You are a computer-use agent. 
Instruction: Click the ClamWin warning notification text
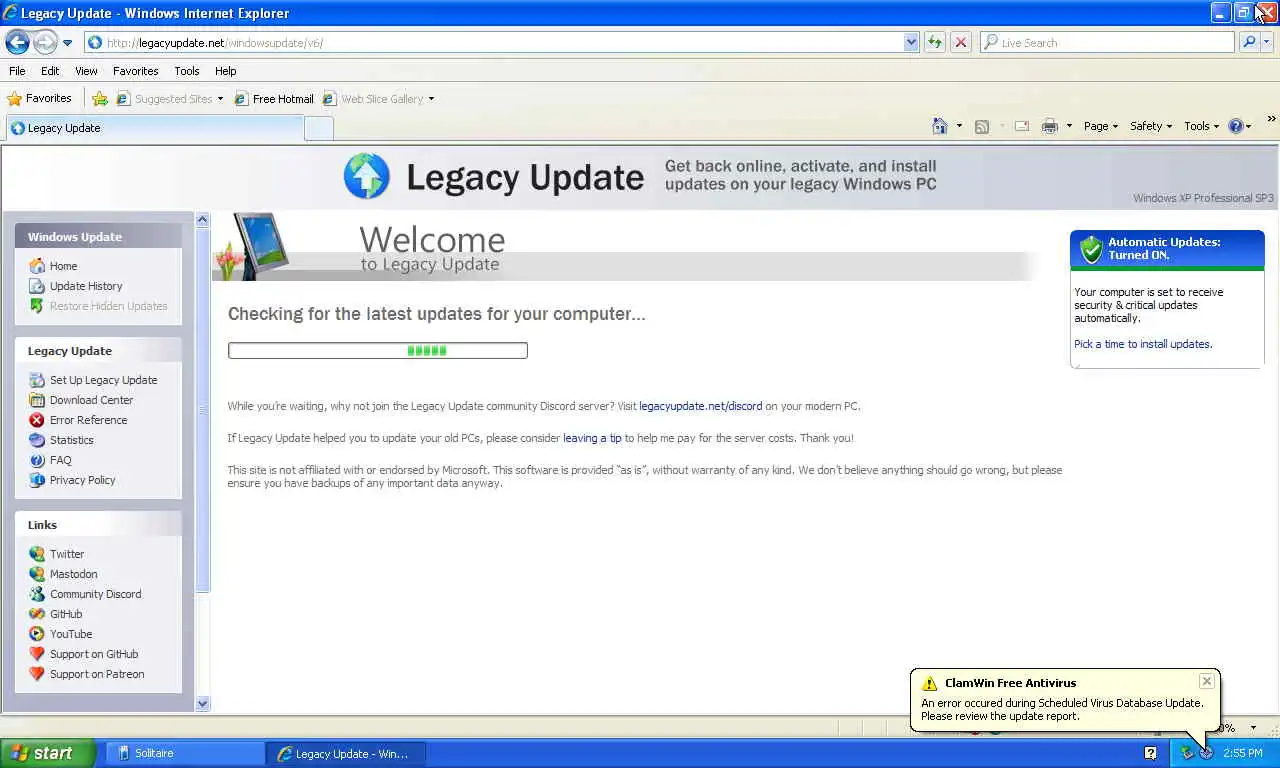1062,709
